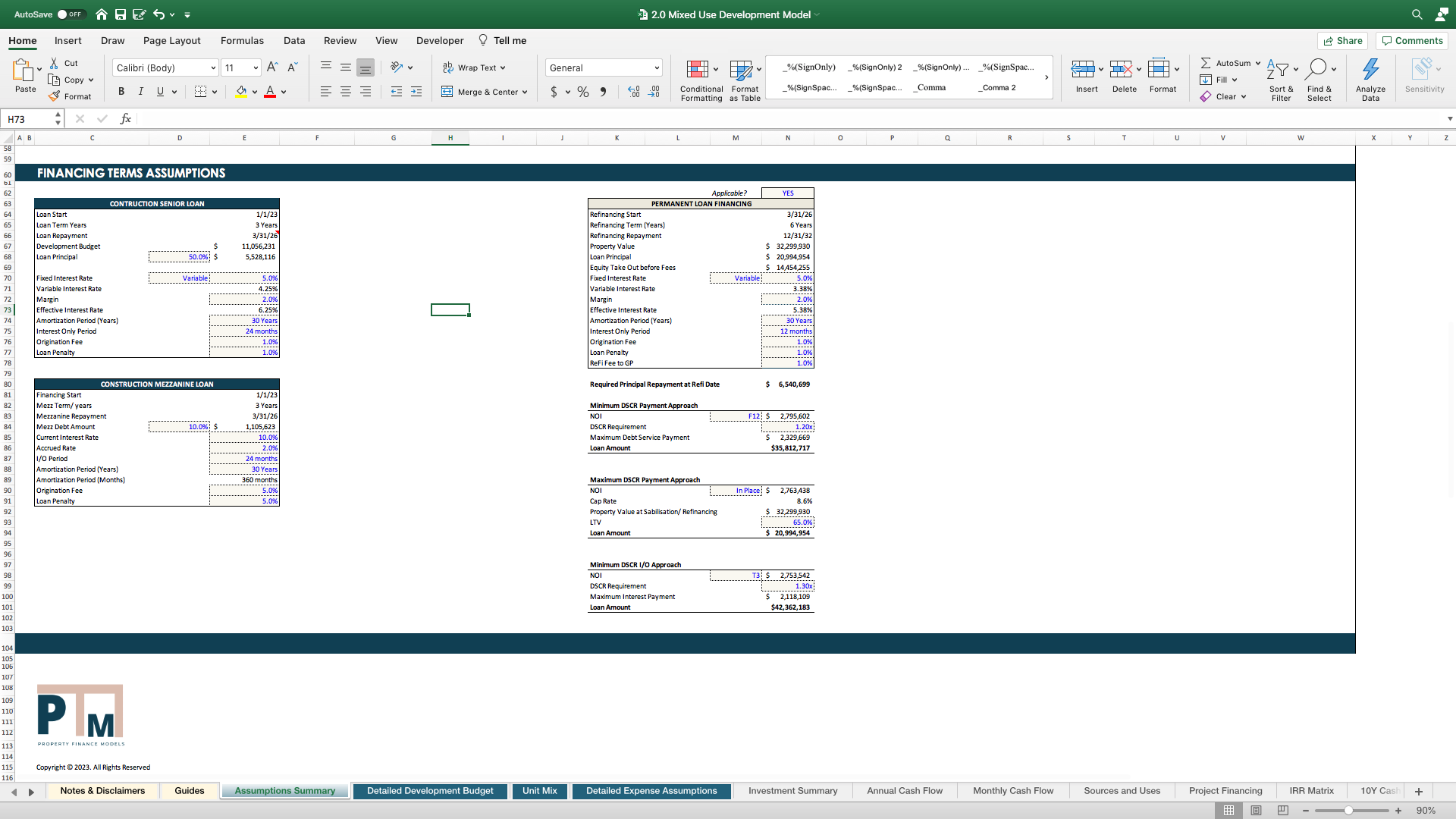Switch to the Page Layout tab
1456x819 pixels.
(x=172, y=41)
